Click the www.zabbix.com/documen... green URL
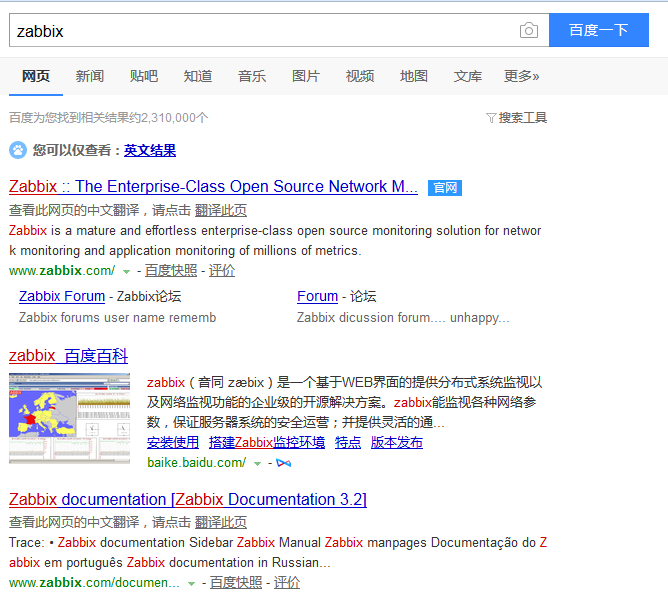The image size is (668, 593). coord(94,582)
